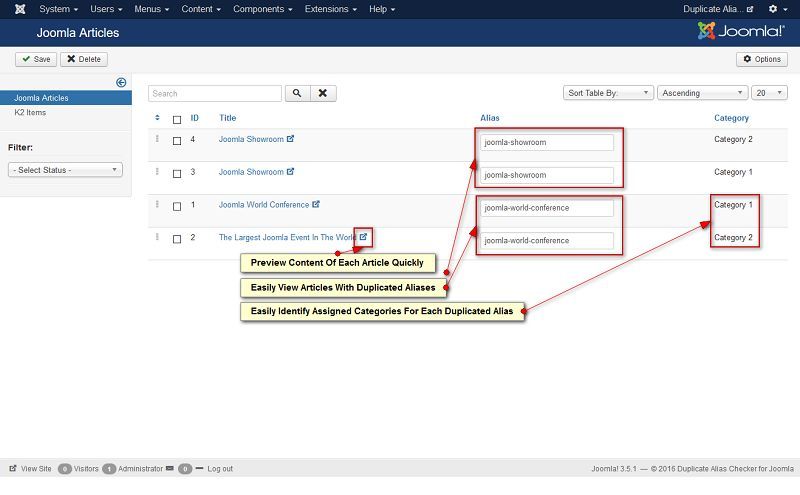Click the messages envelope icon in the footer
This screenshot has height=495, width=800.
click(x=169, y=468)
